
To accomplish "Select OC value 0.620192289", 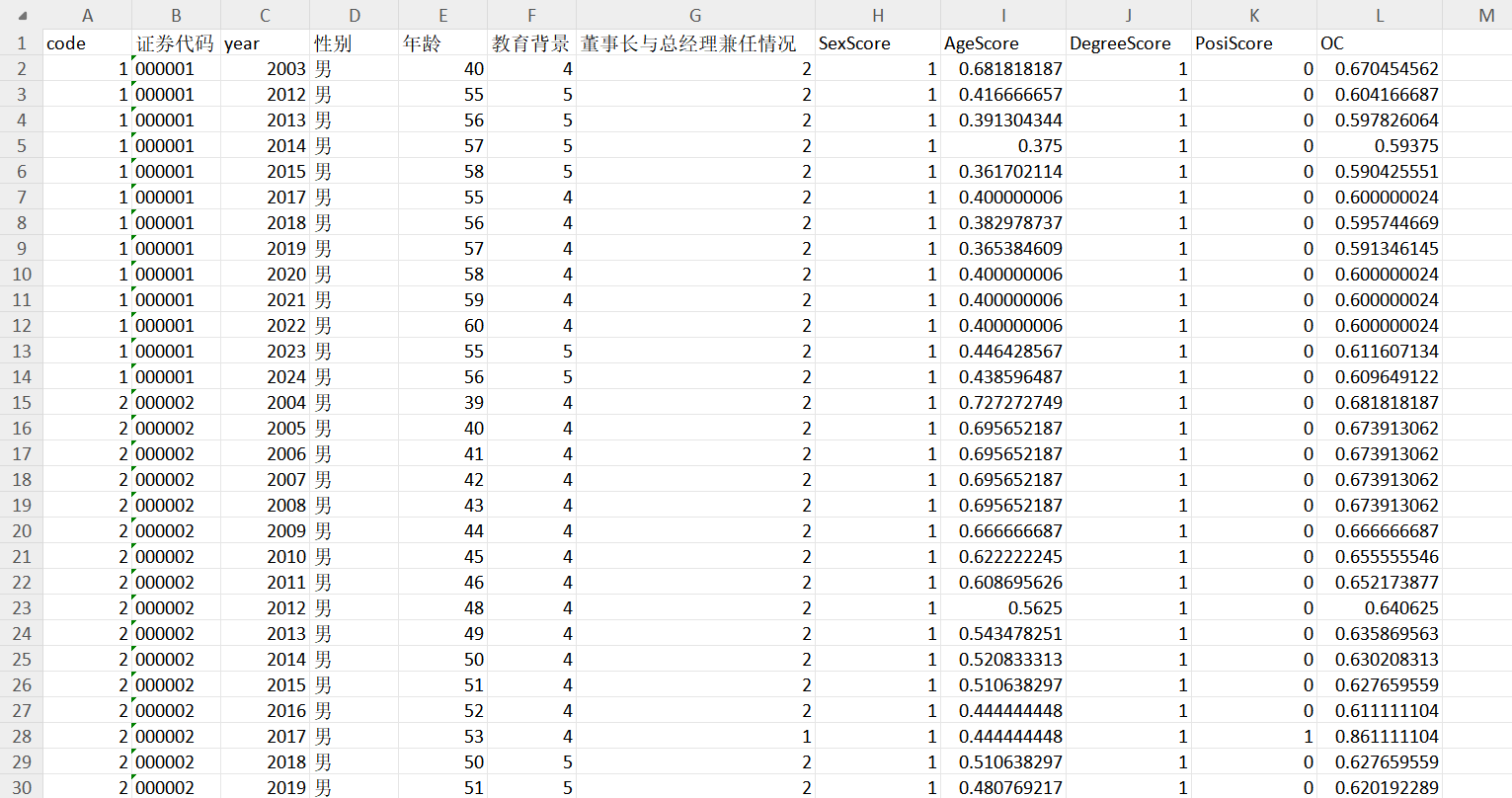I will (x=1380, y=787).
